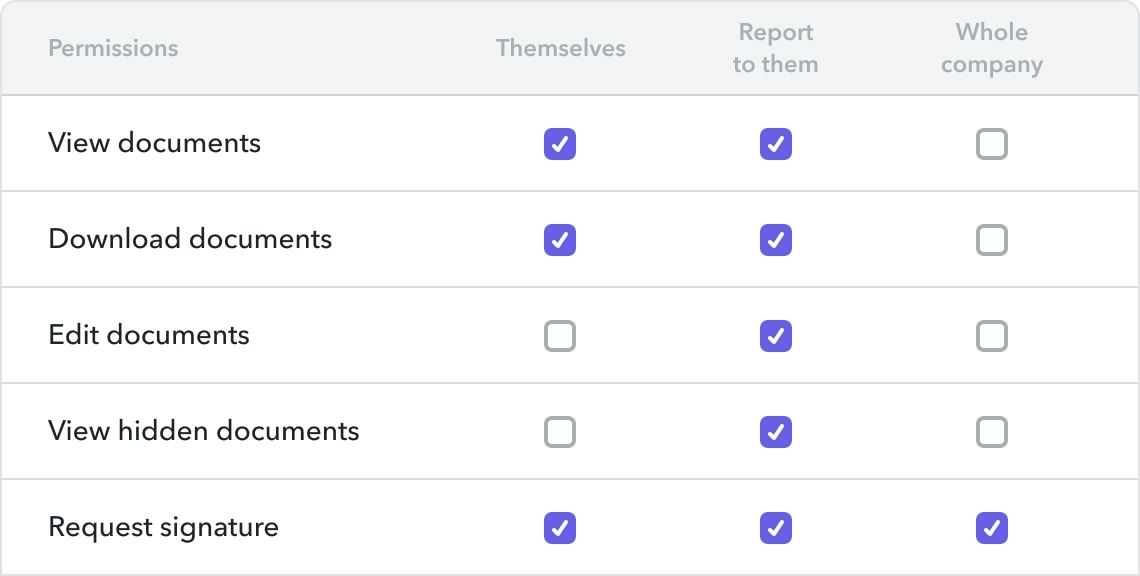The height and width of the screenshot is (576, 1140).
Task: Uncheck "Themselves" for Request signature
Action: pyautogui.click(x=560, y=527)
